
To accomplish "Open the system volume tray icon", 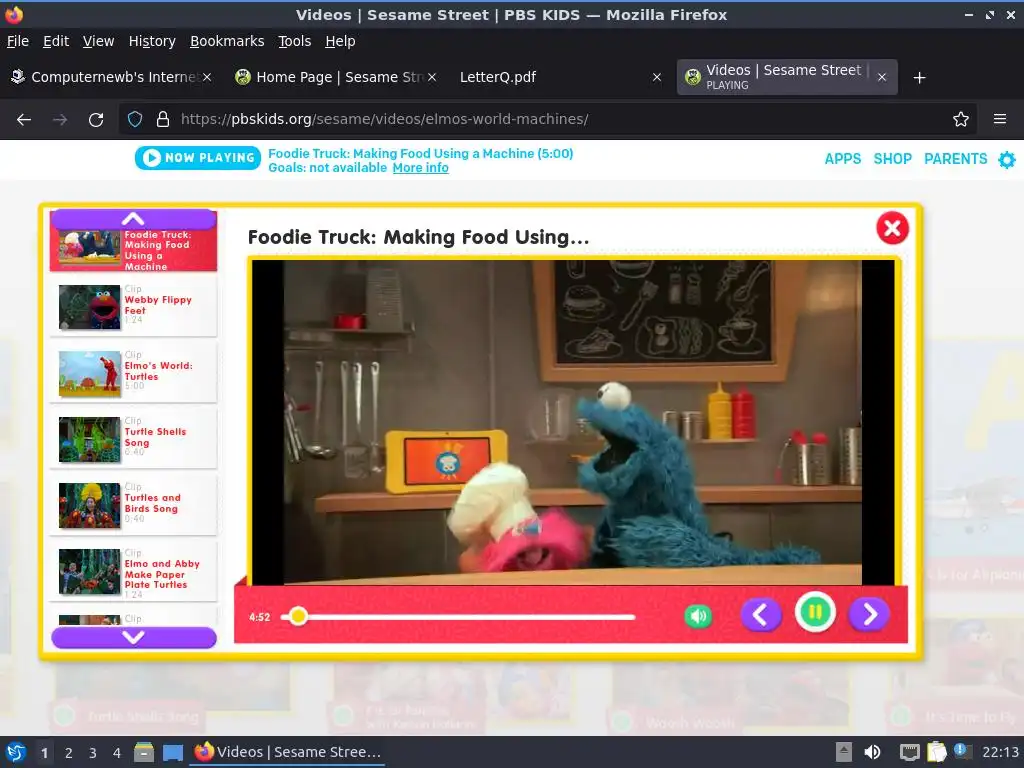I will pyautogui.click(x=872, y=752).
